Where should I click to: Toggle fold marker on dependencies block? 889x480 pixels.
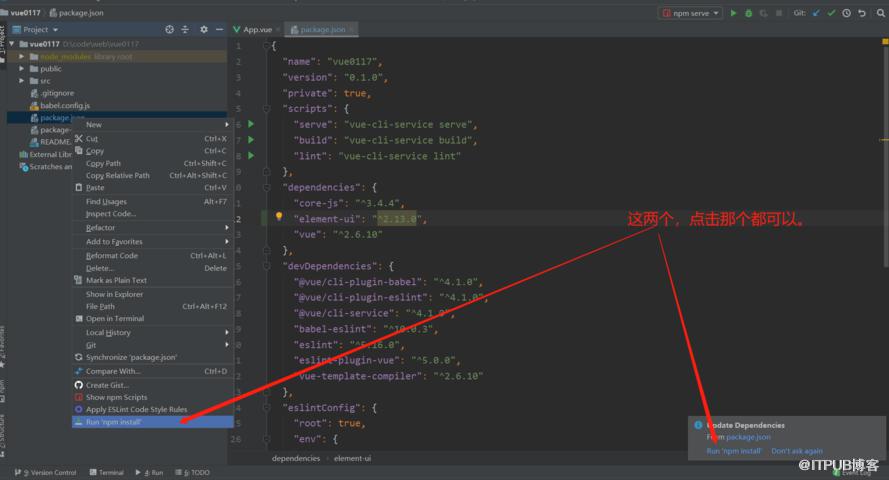tap(266, 187)
